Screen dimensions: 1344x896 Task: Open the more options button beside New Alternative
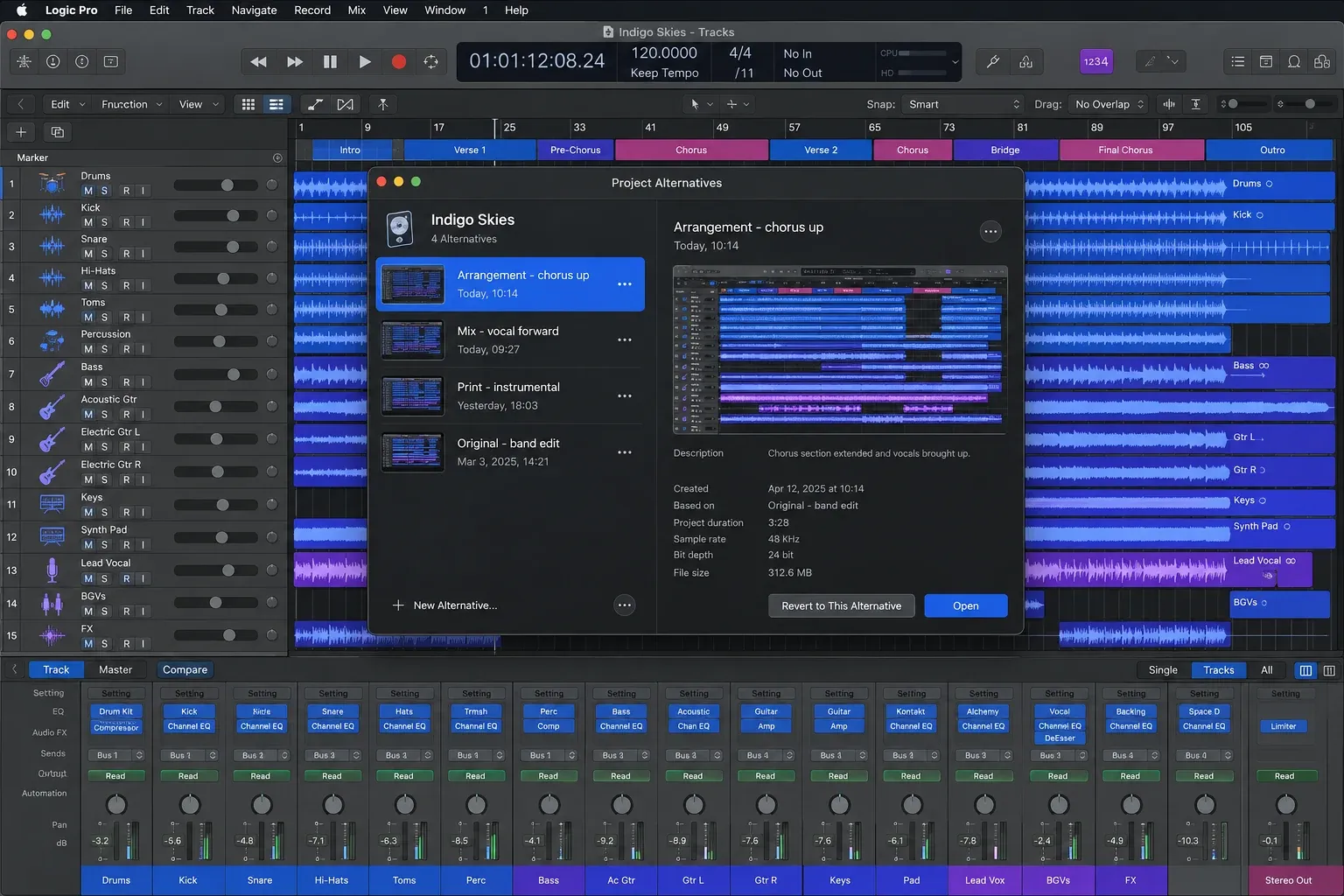624,605
